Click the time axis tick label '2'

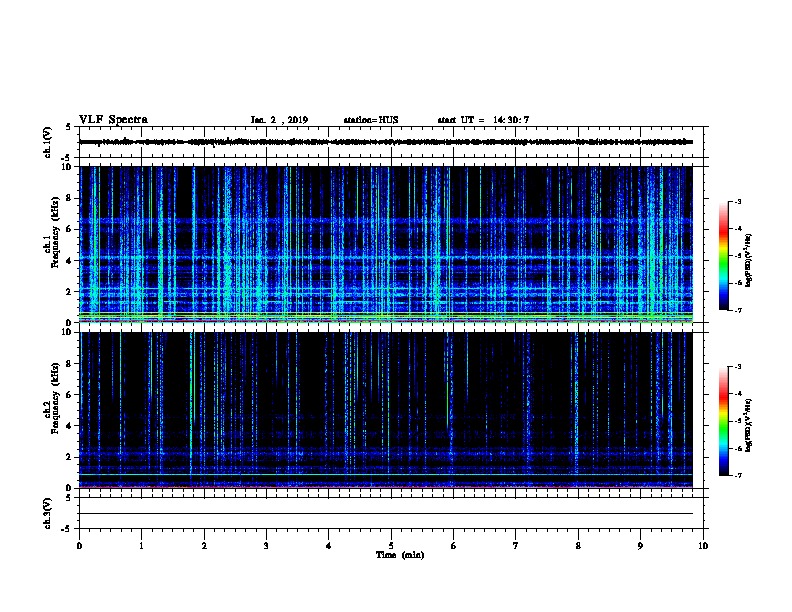[204, 546]
